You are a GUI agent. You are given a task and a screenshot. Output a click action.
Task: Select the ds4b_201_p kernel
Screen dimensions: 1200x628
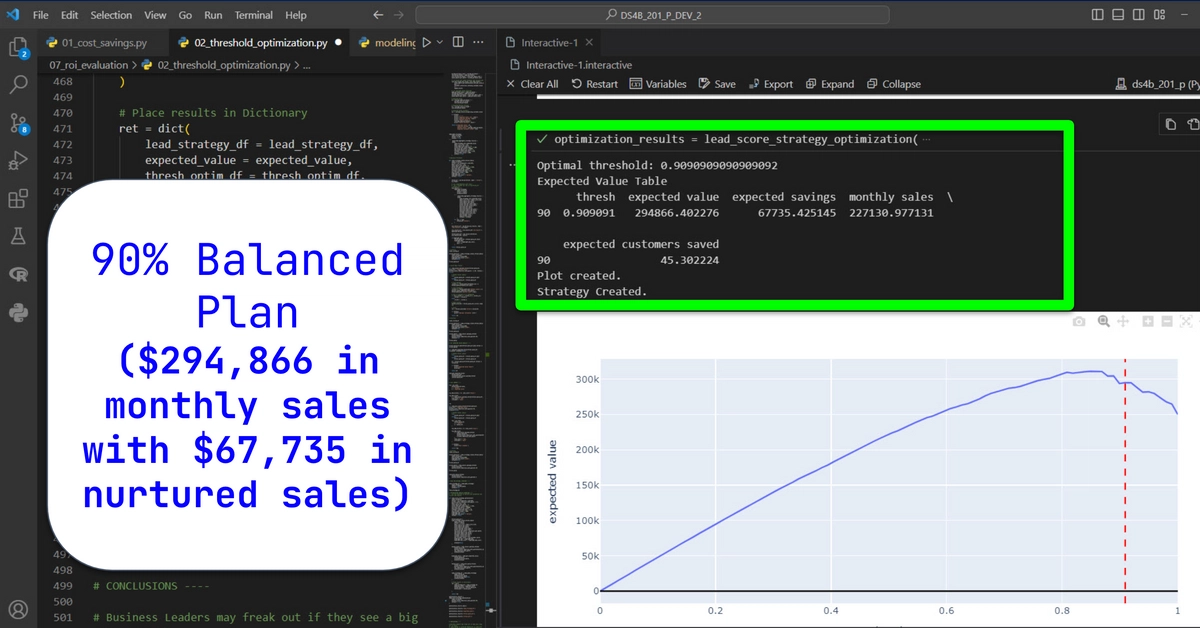pos(1156,84)
